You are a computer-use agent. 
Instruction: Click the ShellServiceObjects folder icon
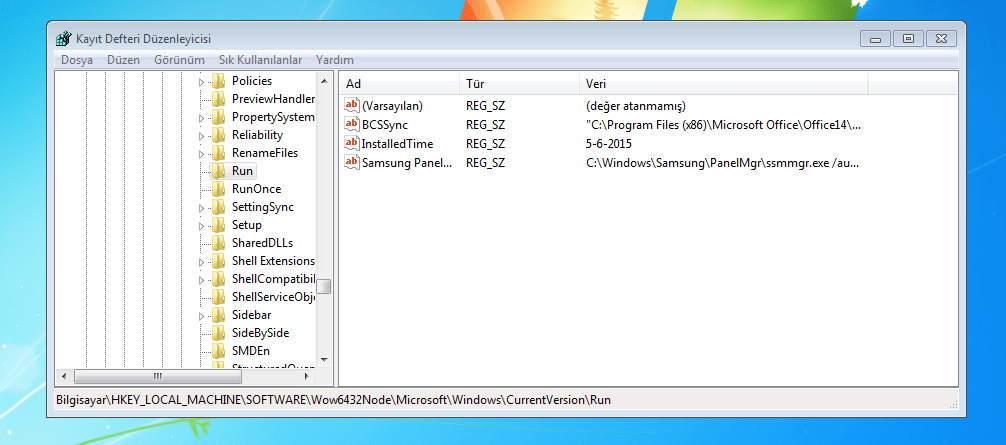(219, 297)
